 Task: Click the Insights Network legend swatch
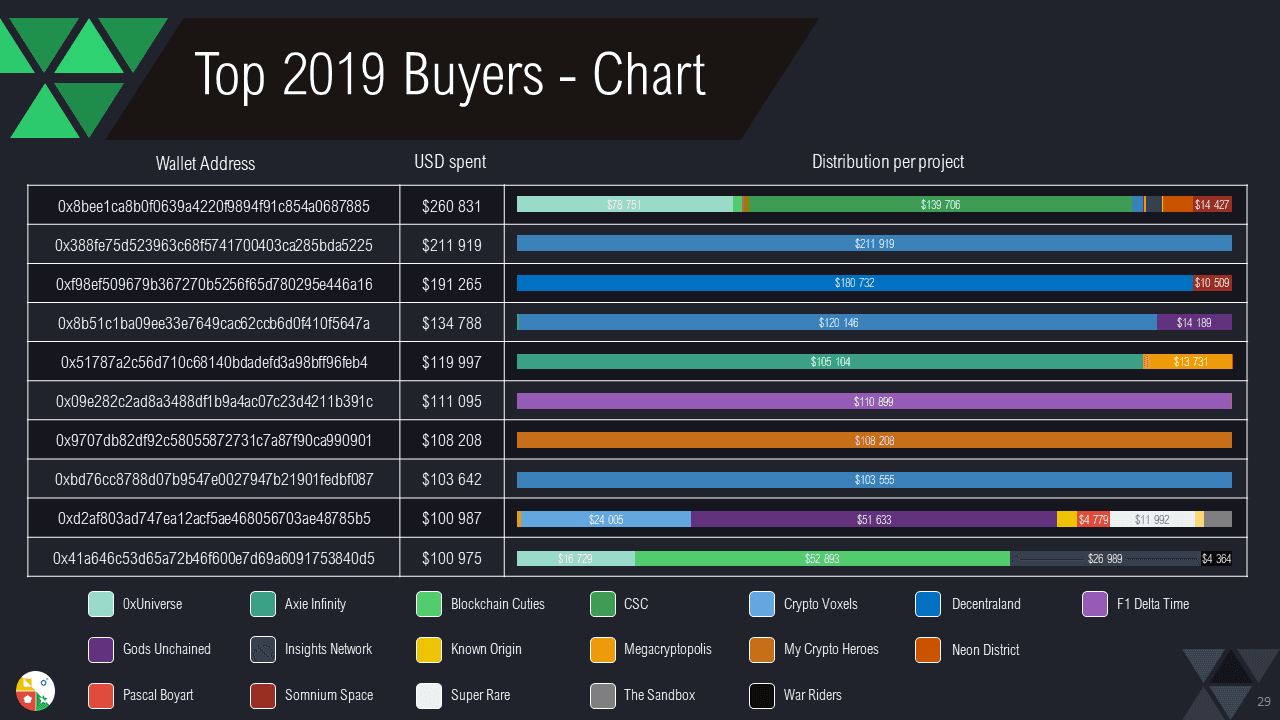263,649
